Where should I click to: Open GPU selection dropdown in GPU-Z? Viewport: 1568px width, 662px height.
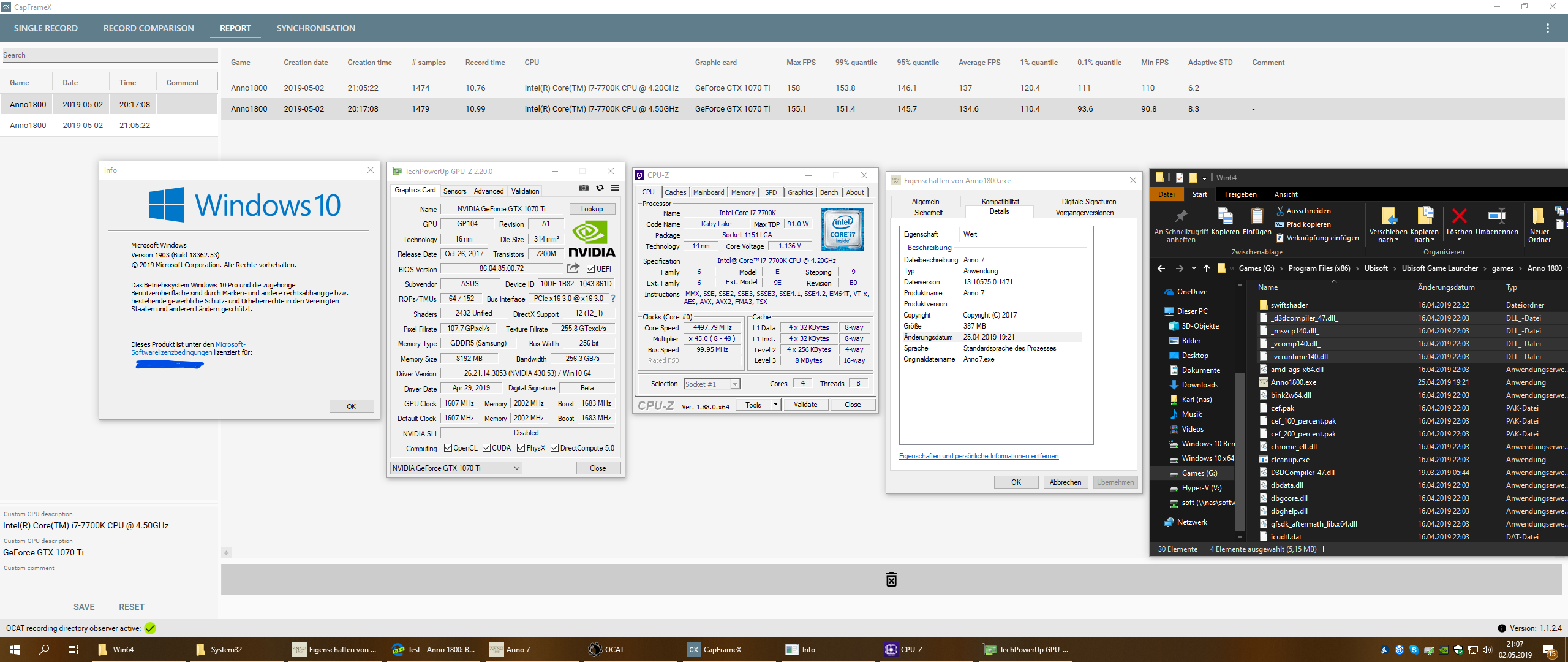coord(516,468)
